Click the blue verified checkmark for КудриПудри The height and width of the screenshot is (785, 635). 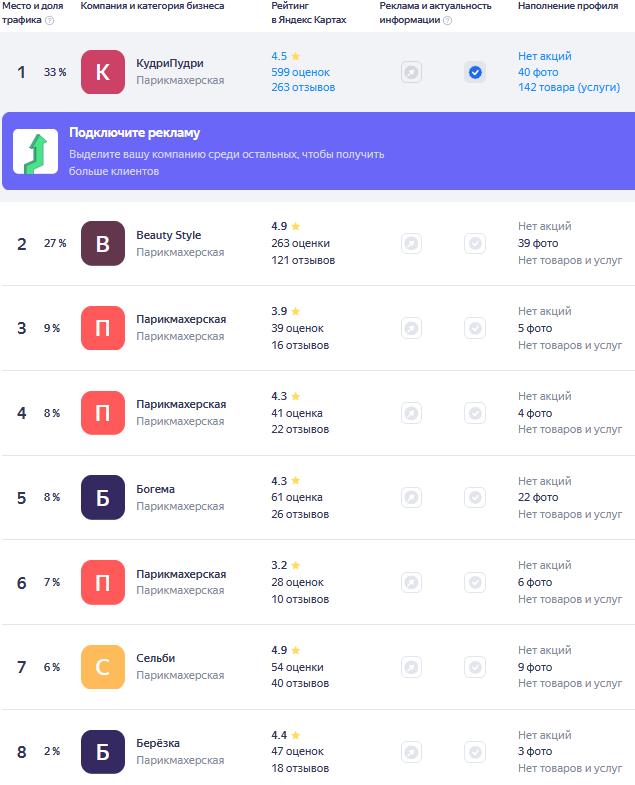(475, 73)
